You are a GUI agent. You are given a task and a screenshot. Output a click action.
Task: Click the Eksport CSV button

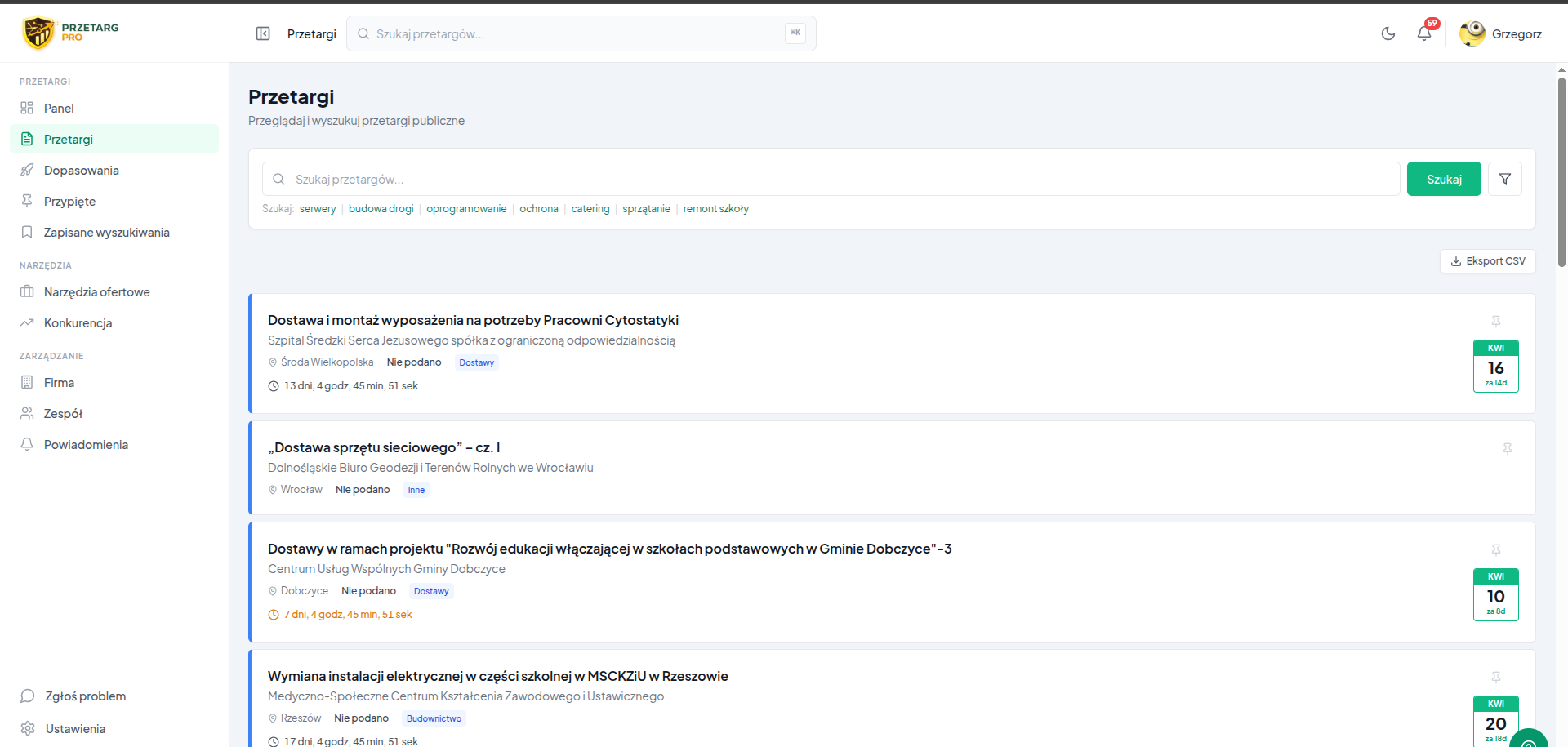[1488, 261]
